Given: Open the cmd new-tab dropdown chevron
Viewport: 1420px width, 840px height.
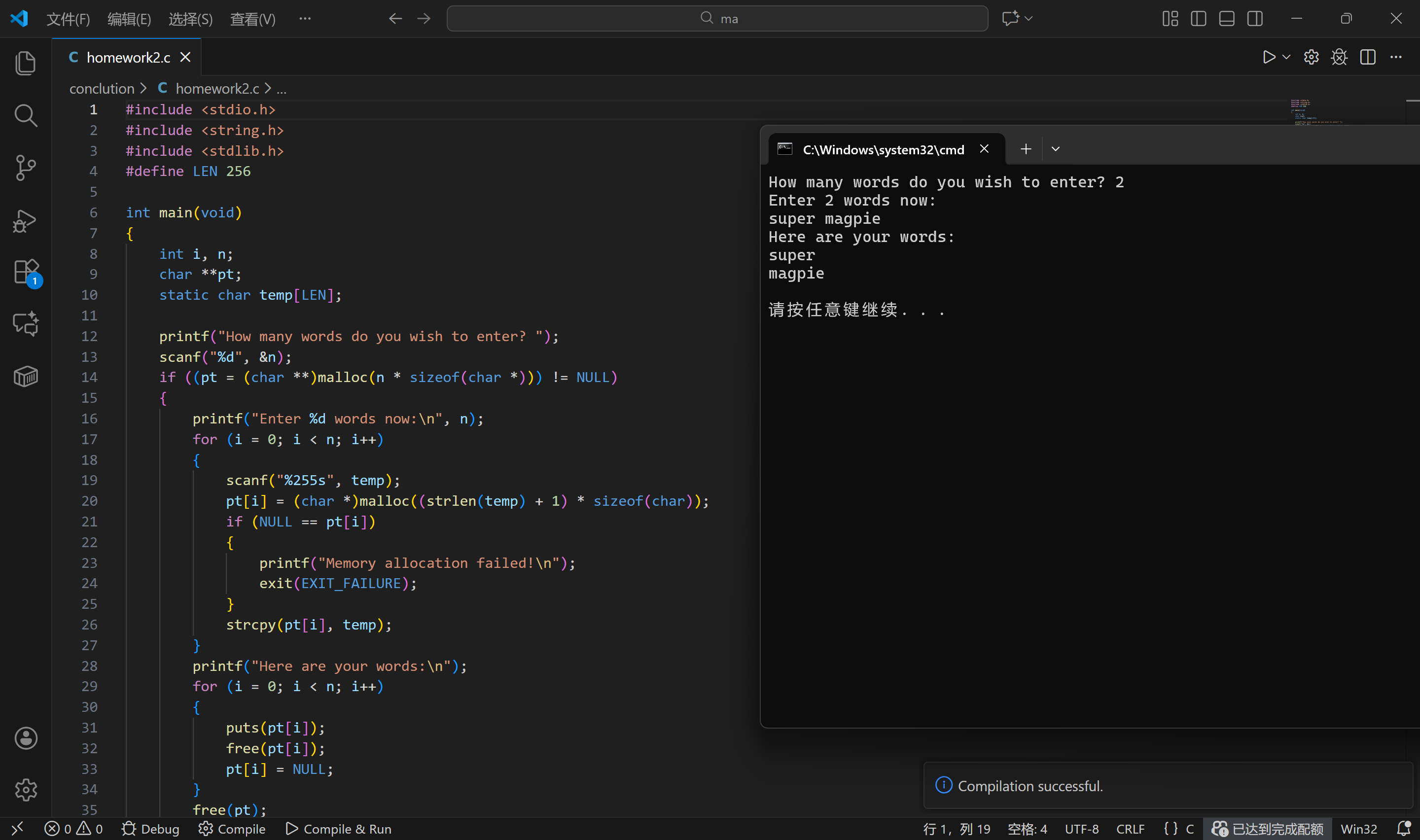Looking at the screenshot, I should click(1056, 149).
